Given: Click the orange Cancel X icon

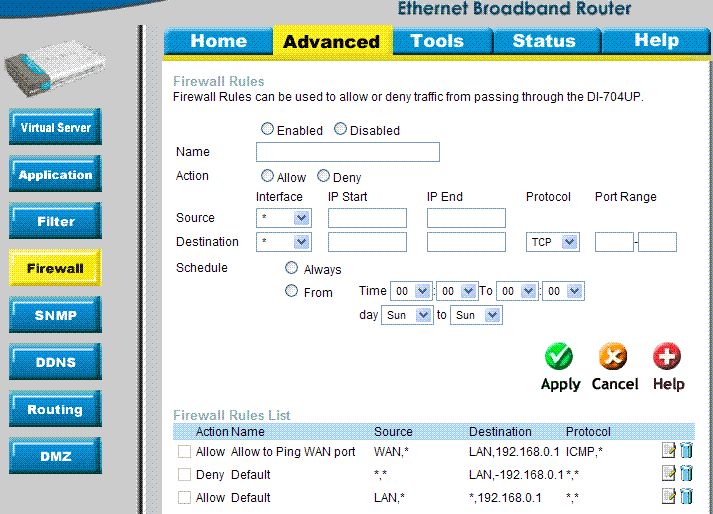Looking at the screenshot, I should pyautogui.click(x=613, y=357).
